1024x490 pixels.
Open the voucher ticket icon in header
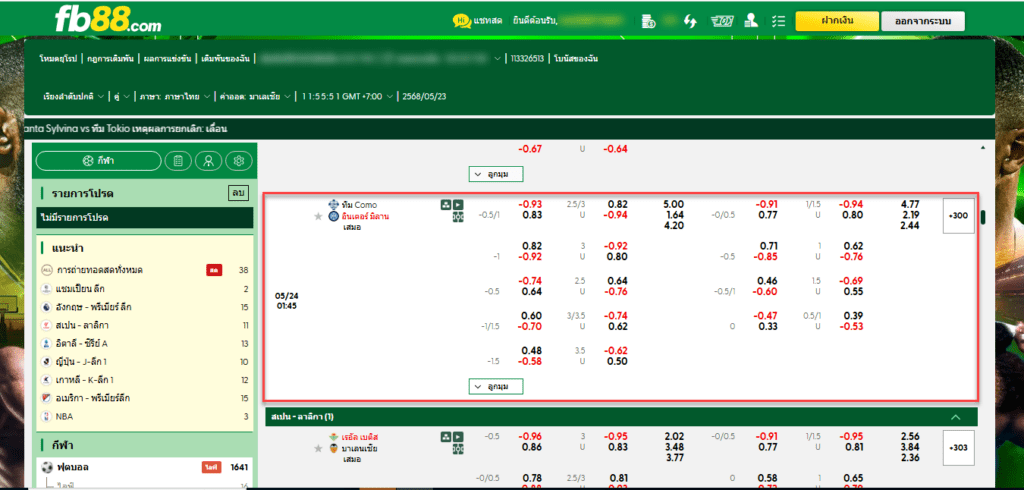click(x=722, y=21)
